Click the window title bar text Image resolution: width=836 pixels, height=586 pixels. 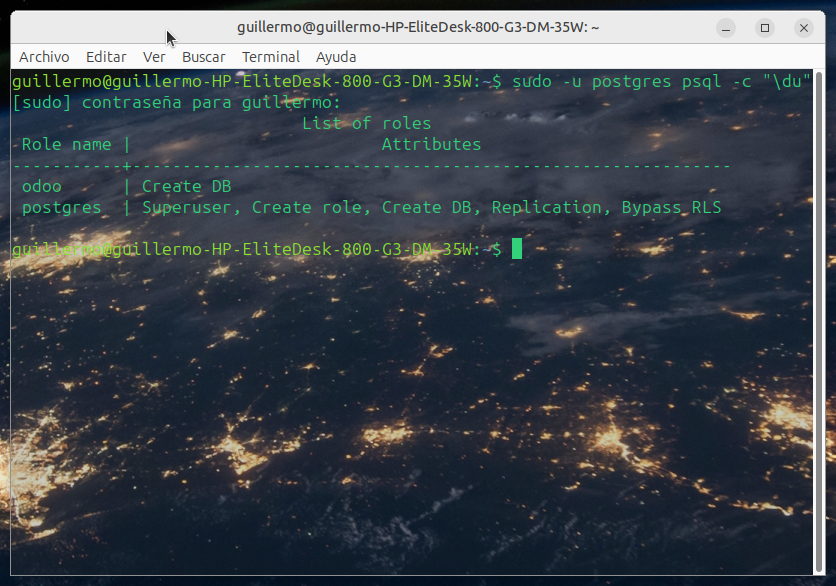tap(418, 28)
